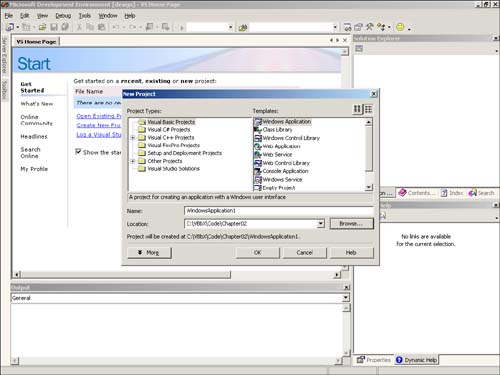The image size is (500, 375).
Task: Open the Tools menu
Action: point(85,16)
